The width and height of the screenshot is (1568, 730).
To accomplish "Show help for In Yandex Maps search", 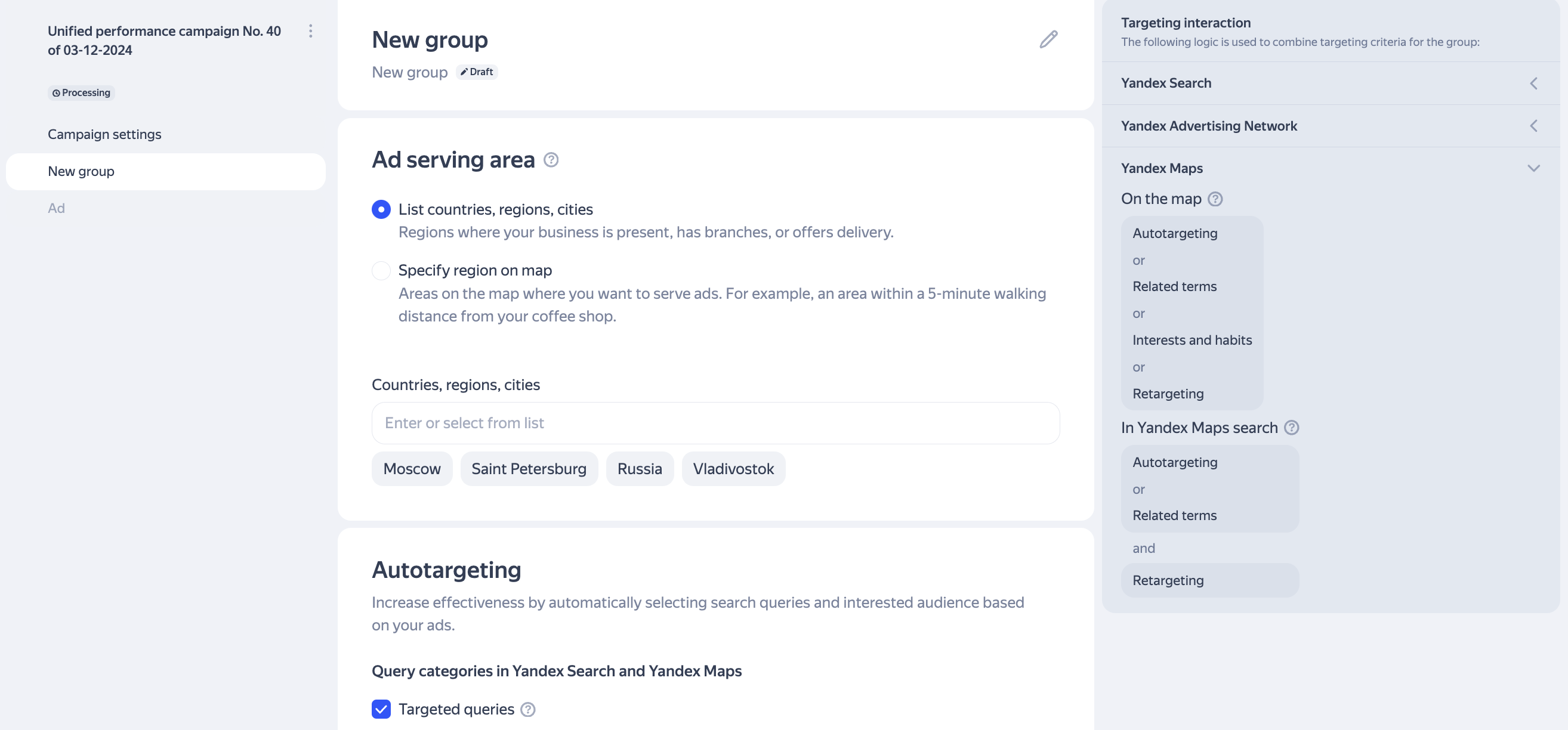I will [x=1292, y=428].
